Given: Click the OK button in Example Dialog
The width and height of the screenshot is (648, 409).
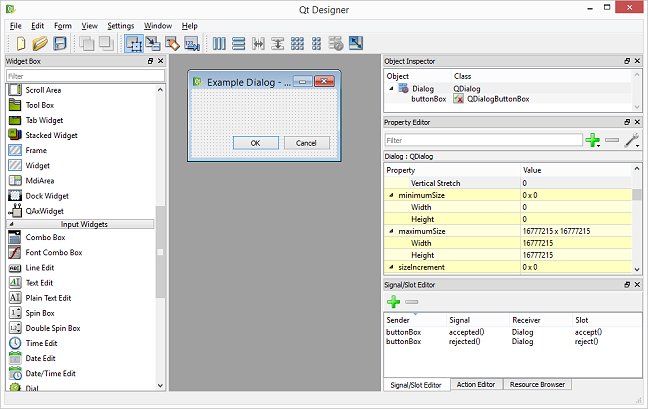Looking at the screenshot, I should tap(255, 143).
